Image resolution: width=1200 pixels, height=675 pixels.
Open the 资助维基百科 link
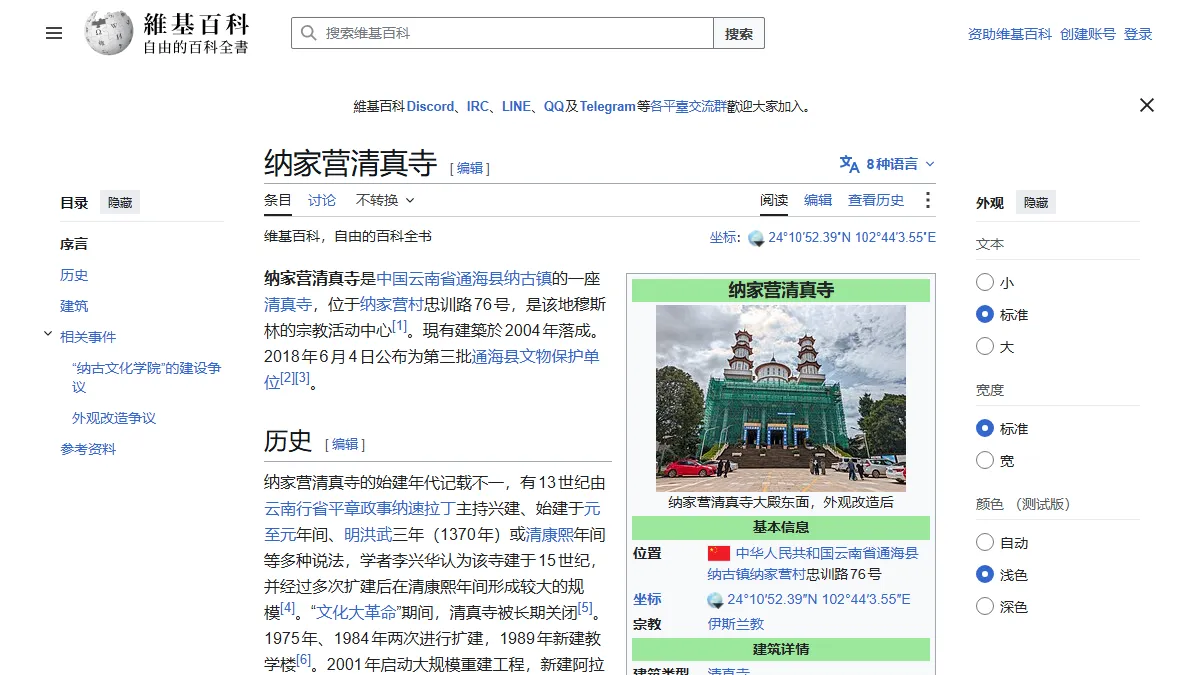click(1010, 34)
